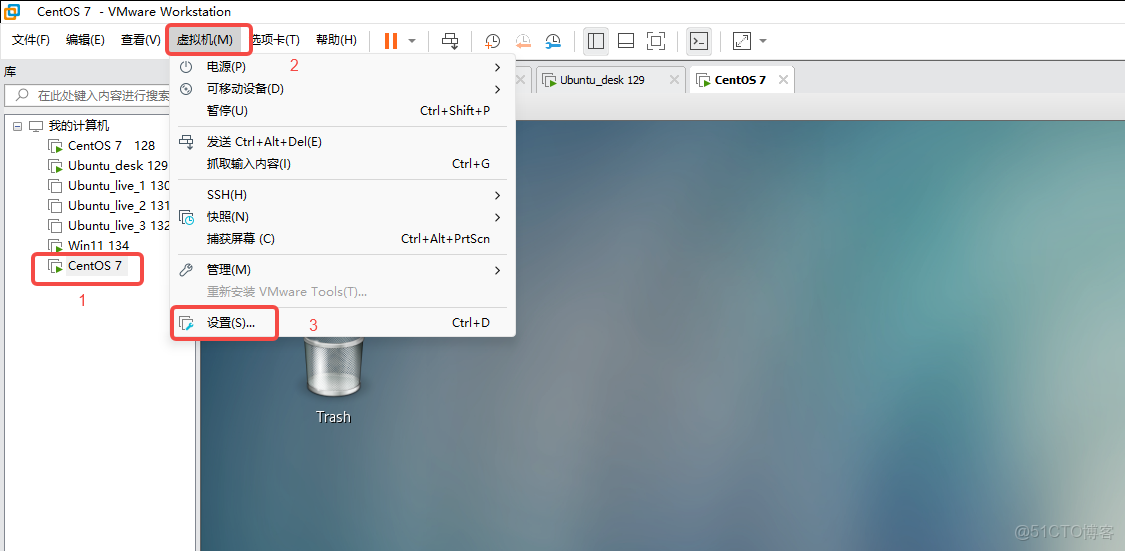This screenshot has width=1125, height=551.
Task: Click the pause virtual machine toolbar icon
Action: (x=391, y=41)
